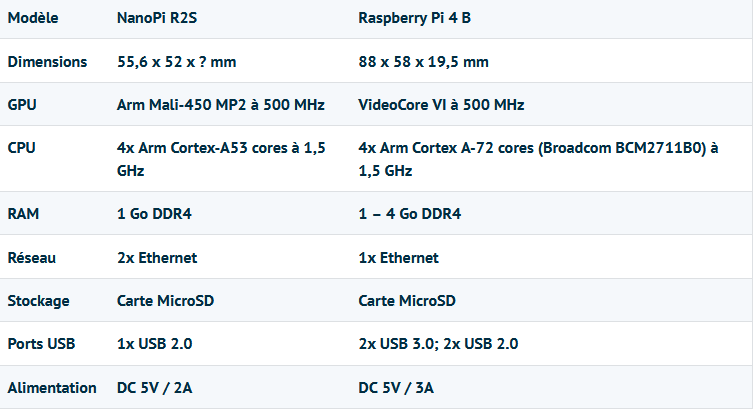Click the '88 x 58 x 19,5 mm' cell
The image size is (755, 417).
tap(423, 62)
